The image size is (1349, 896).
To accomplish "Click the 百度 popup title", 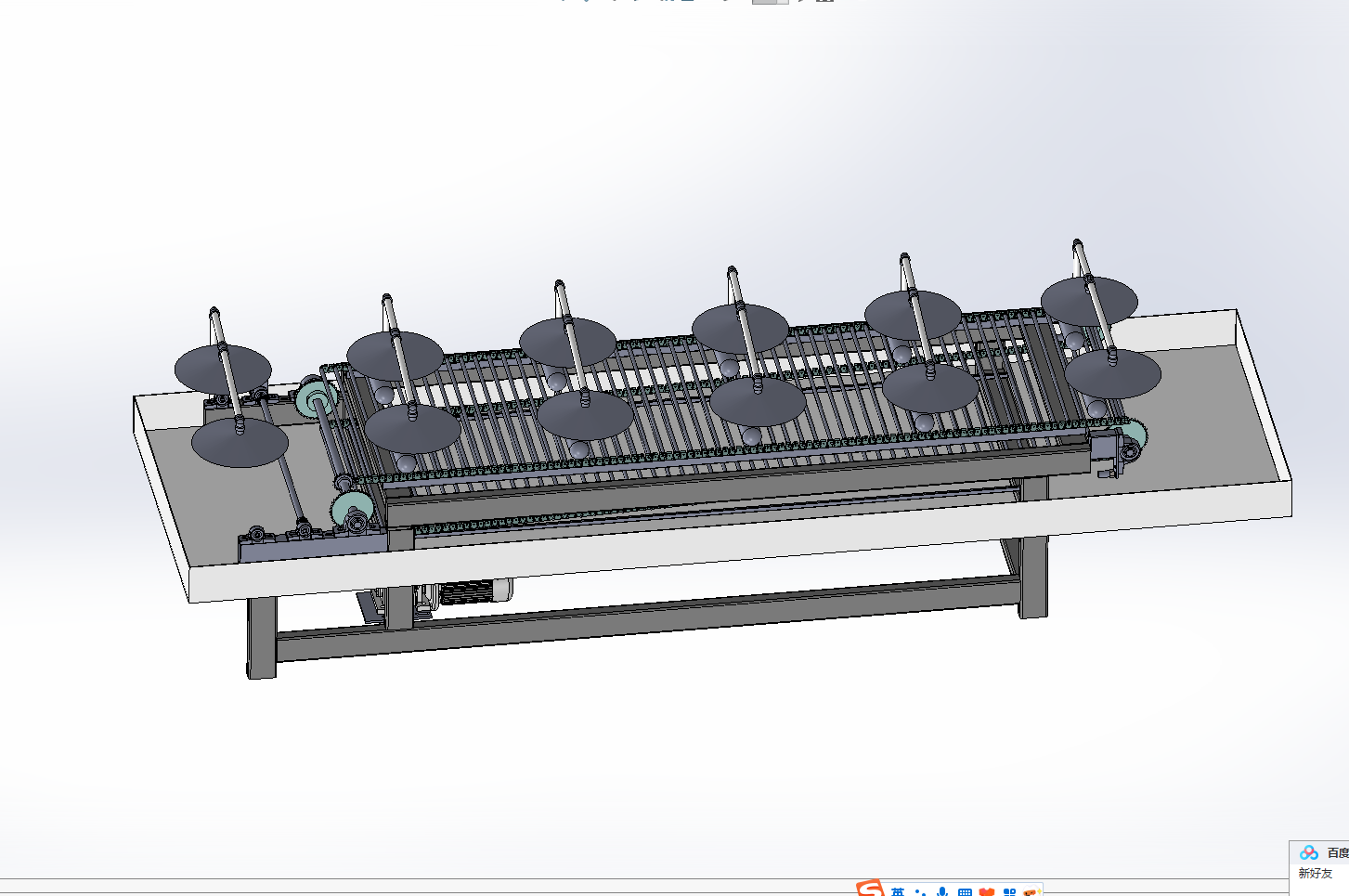I will coord(1338,852).
